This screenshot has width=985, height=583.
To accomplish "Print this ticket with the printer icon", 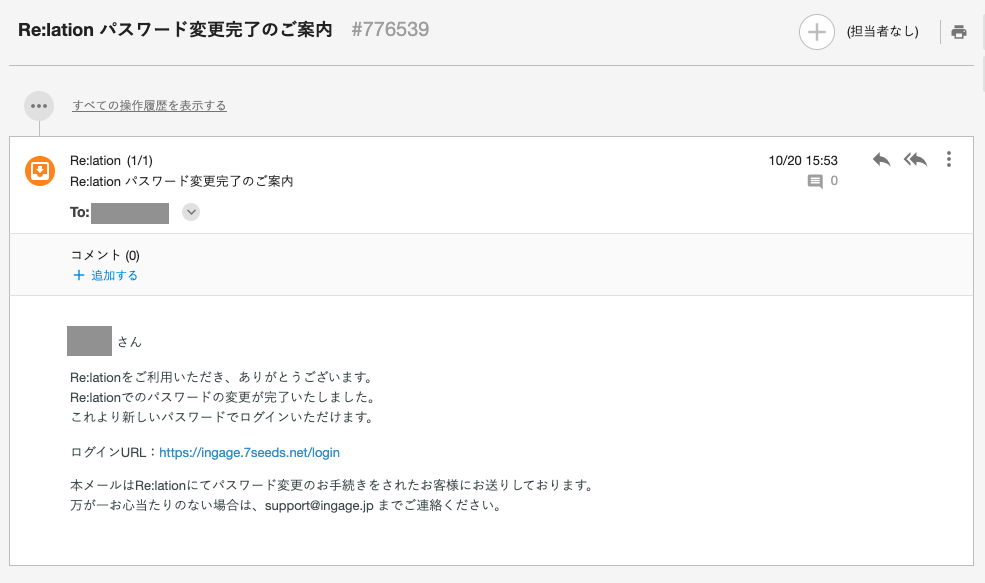I will [959, 31].
